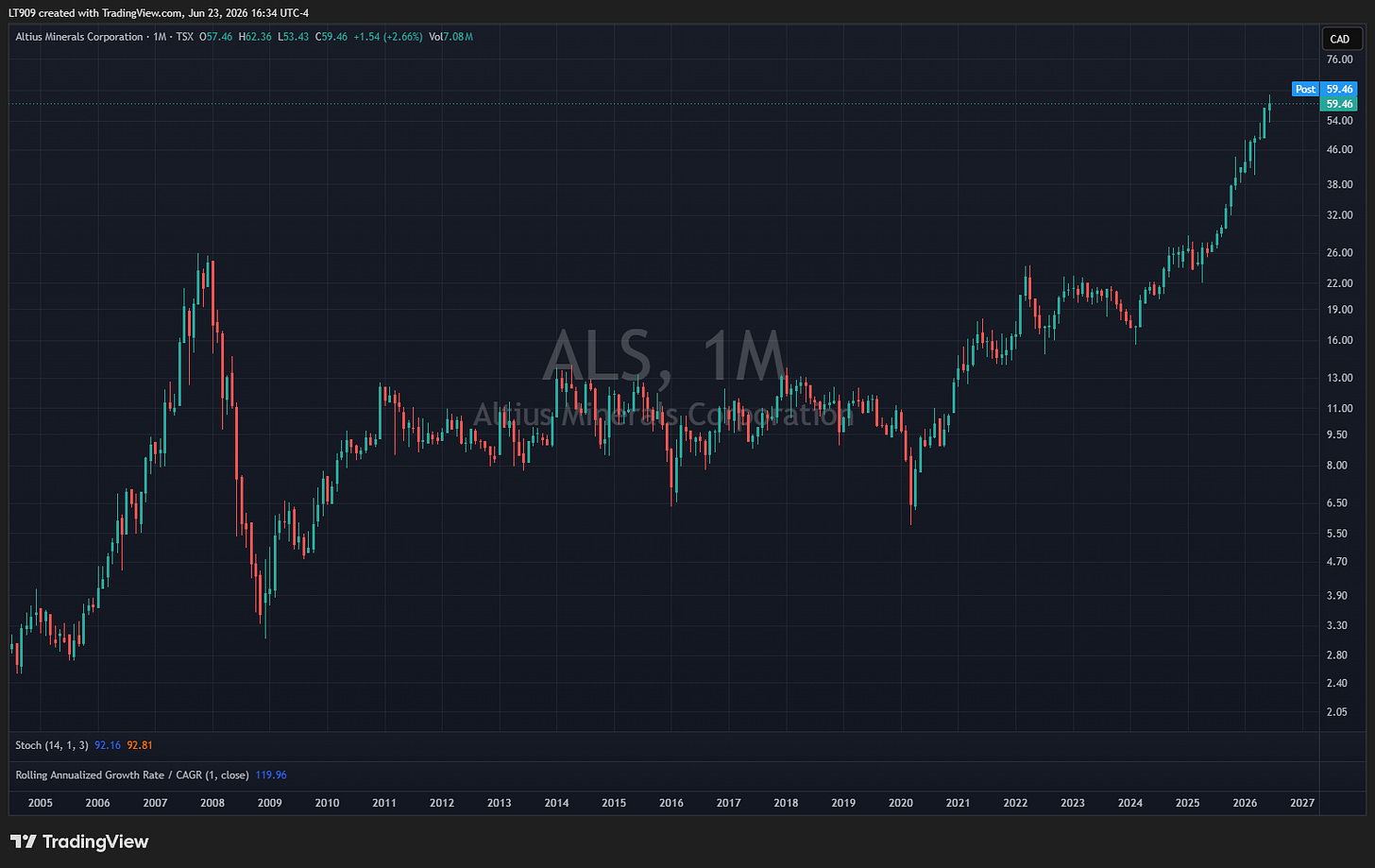Image resolution: width=1375 pixels, height=868 pixels.
Task: Click the high value H62.36
Action: tap(255, 37)
